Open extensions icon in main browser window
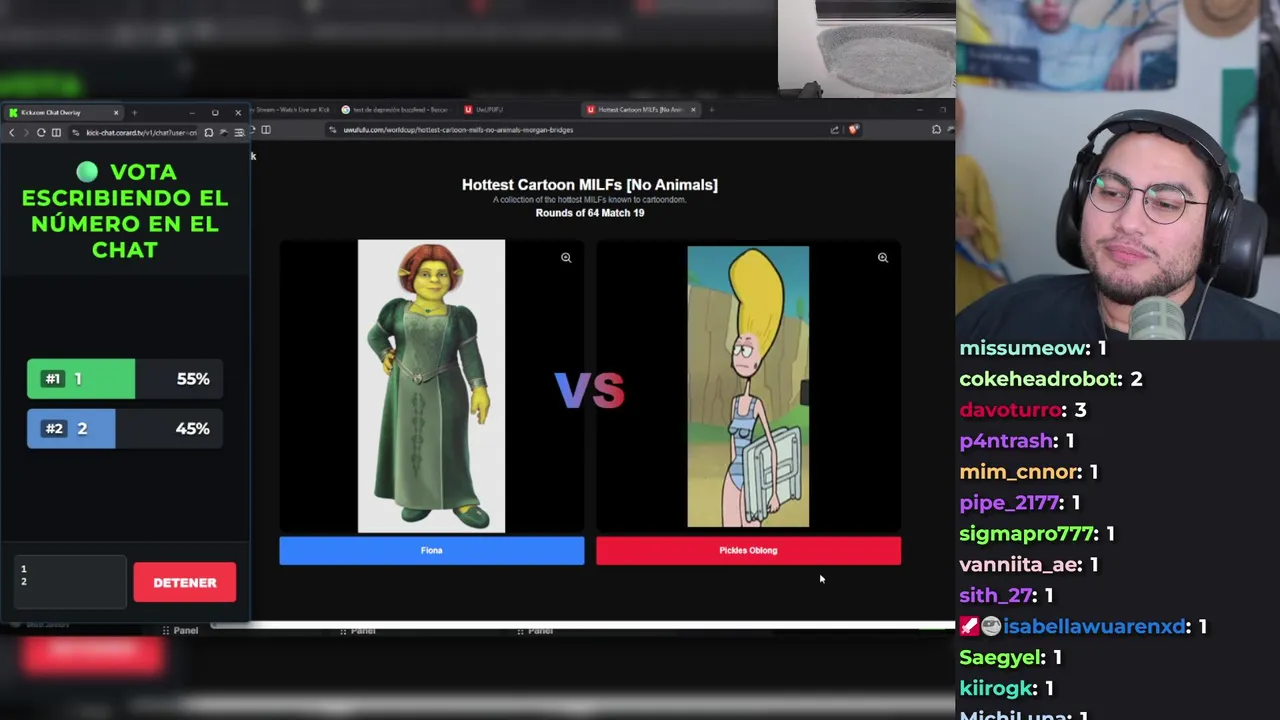 [936, 129]
